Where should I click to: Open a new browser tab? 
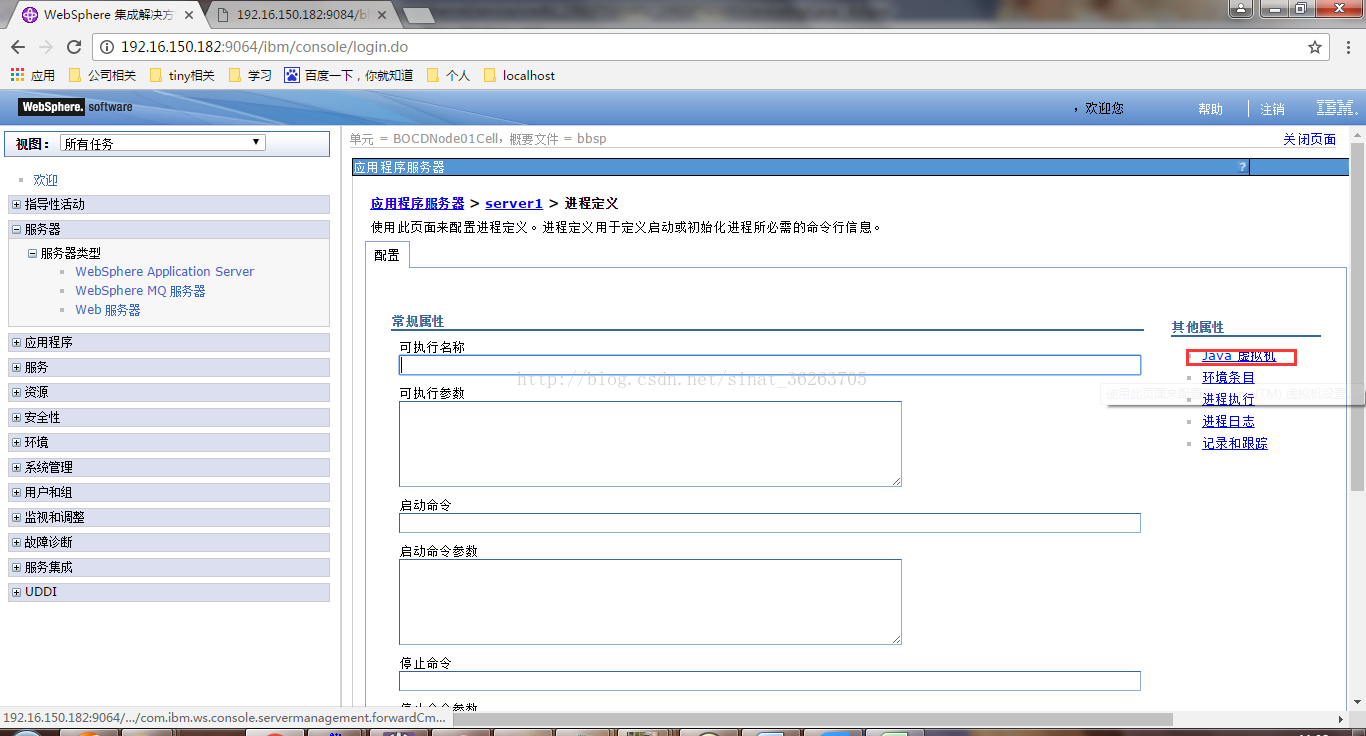pos(418,15)
